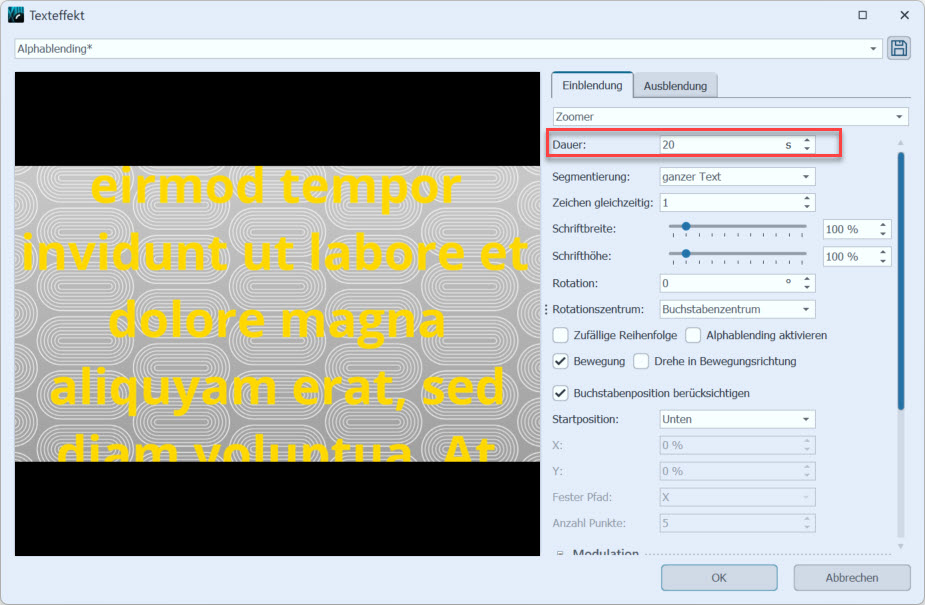Uncheck the Bewegung checkbox
The image size is (925, 605).
561,361
